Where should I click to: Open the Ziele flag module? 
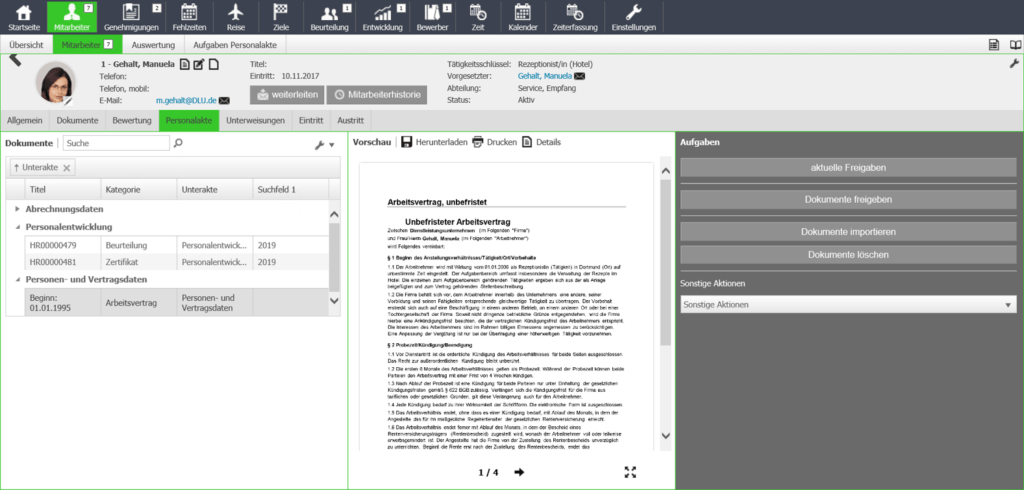tap(282, 17)
